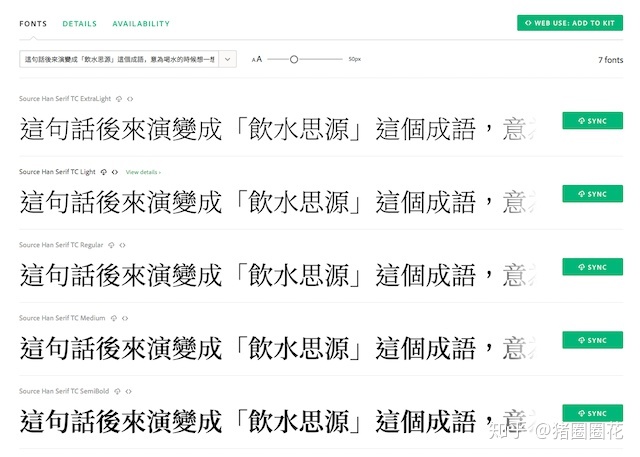Click the small/large AA size icon

pos(257,60)
